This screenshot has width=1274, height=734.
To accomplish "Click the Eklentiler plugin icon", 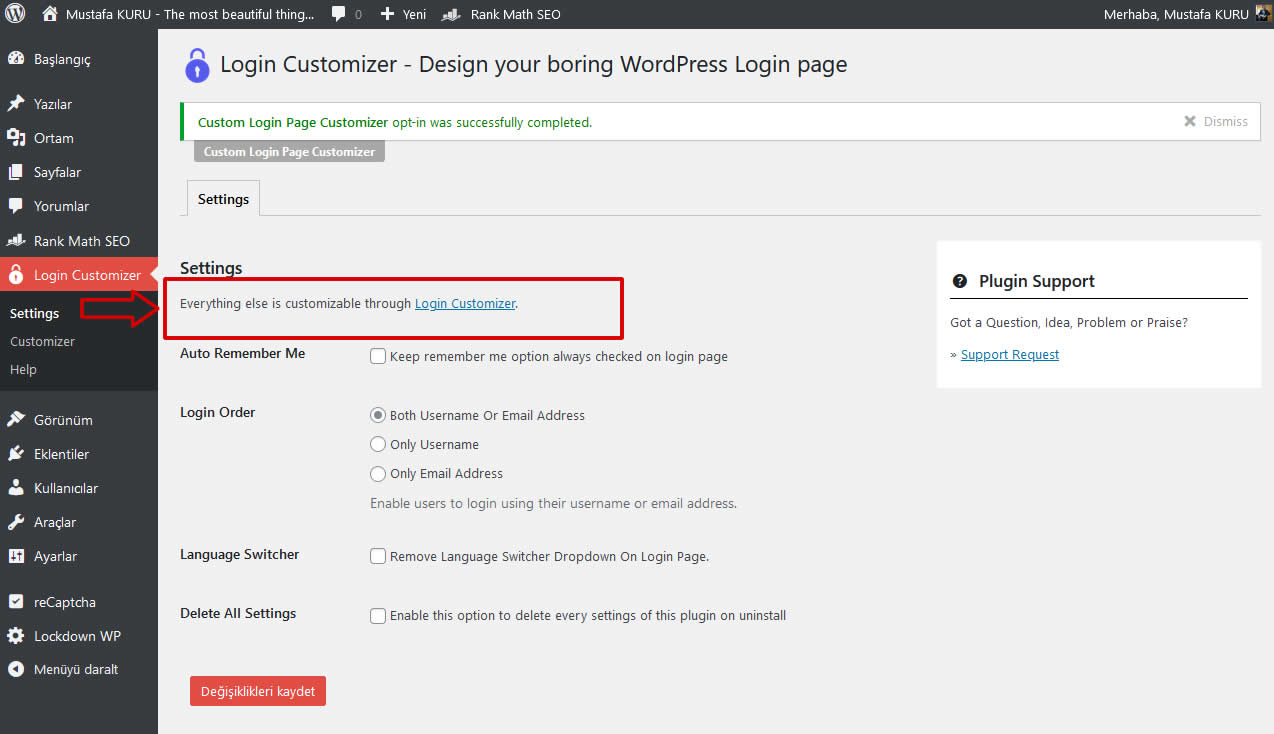I will [16, 454].
